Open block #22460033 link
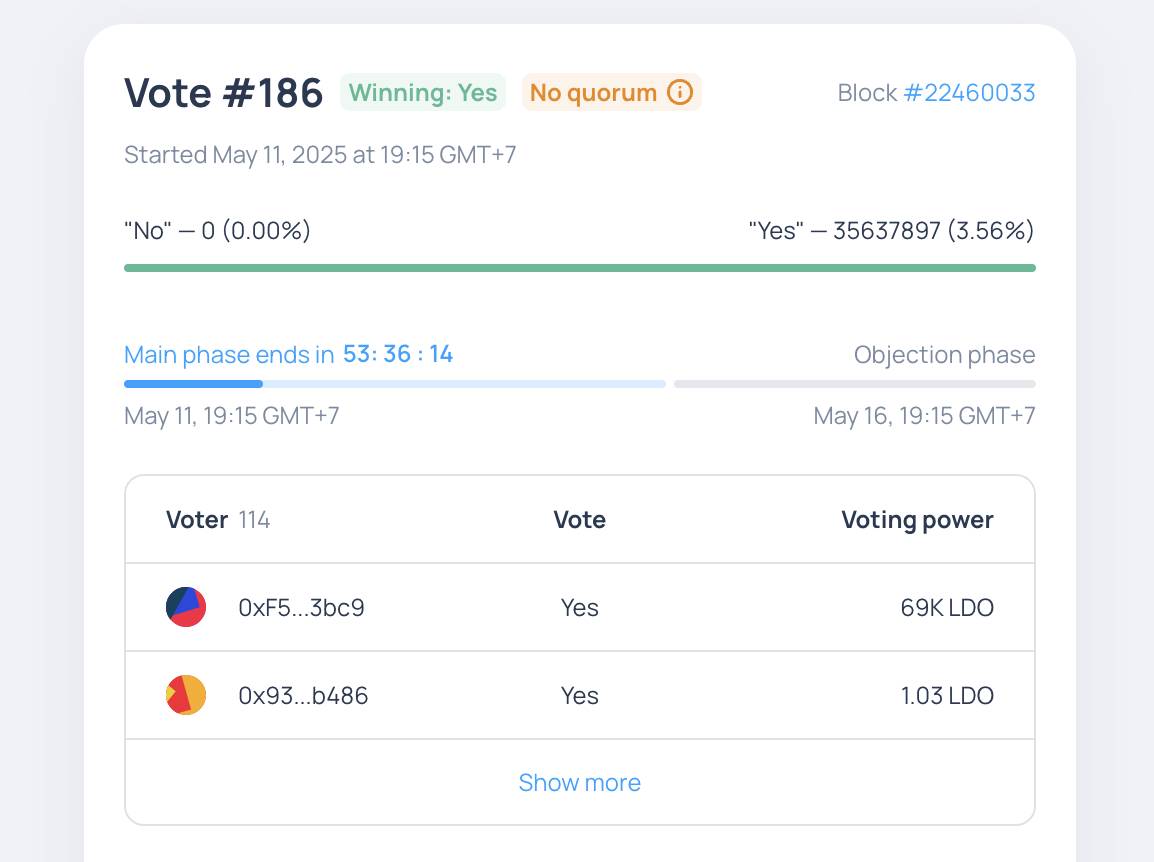The image size is (1154, 862). [x=969, y=93]
